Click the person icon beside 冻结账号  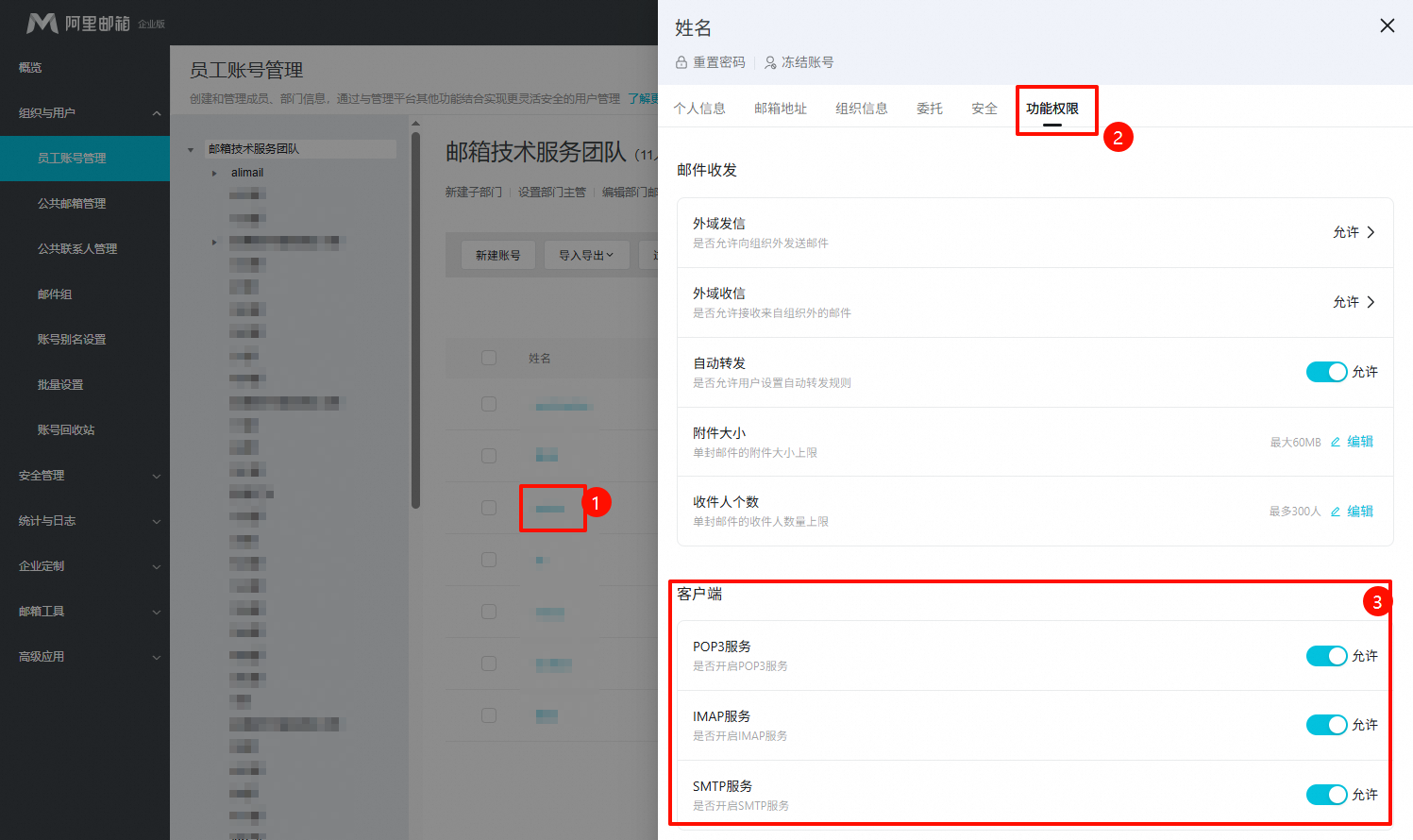[x=770, y=62]
